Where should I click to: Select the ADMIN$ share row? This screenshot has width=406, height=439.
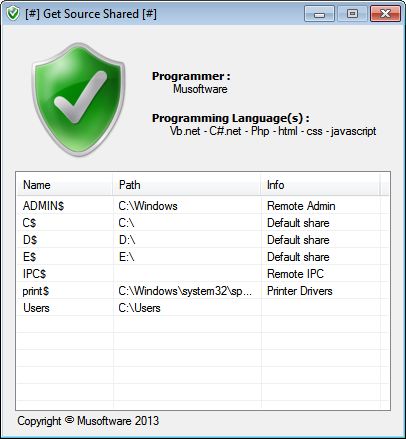click(x=202, y=206)
